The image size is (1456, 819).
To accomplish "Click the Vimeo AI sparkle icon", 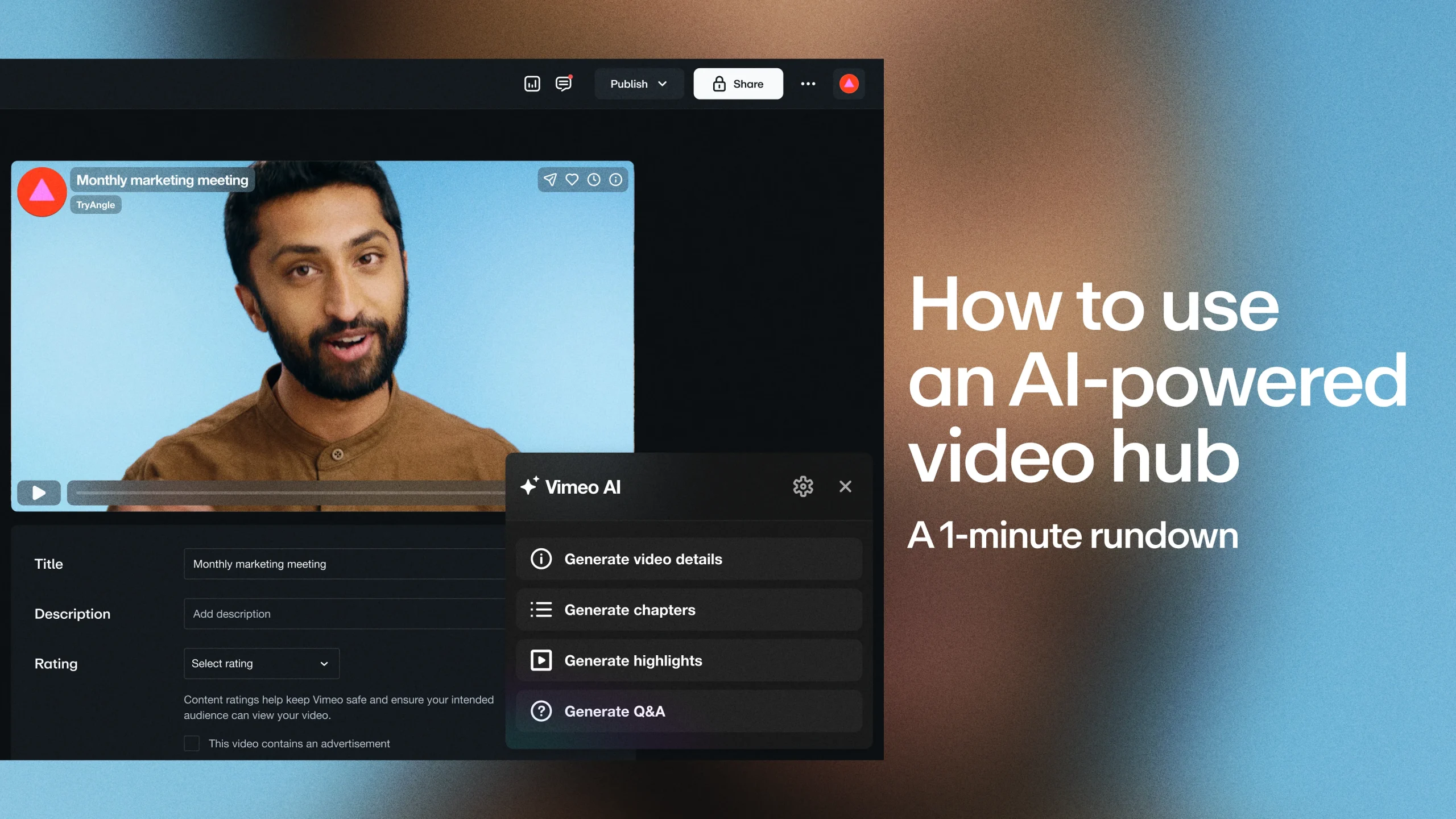I will click(530, 486).
